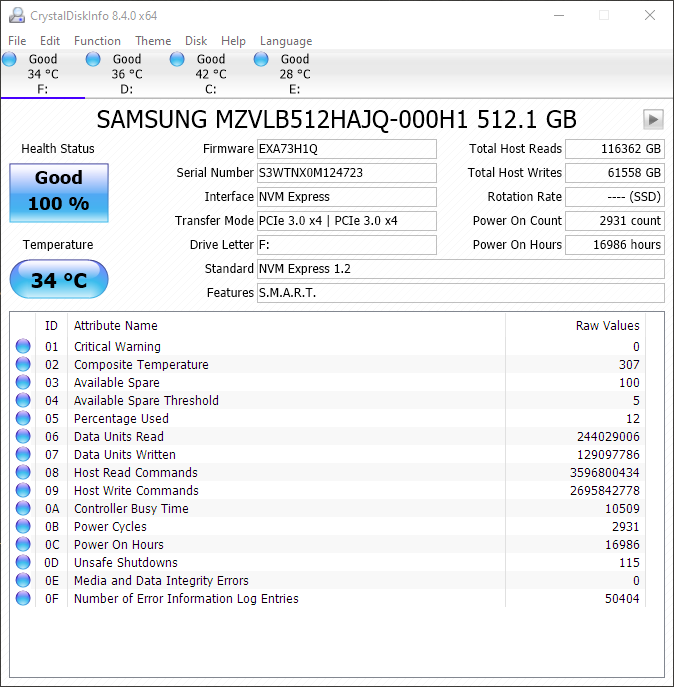Screen dimensions: 674x687
Task: Click the Features field S.M.A.R.T.
Action: 461,293
